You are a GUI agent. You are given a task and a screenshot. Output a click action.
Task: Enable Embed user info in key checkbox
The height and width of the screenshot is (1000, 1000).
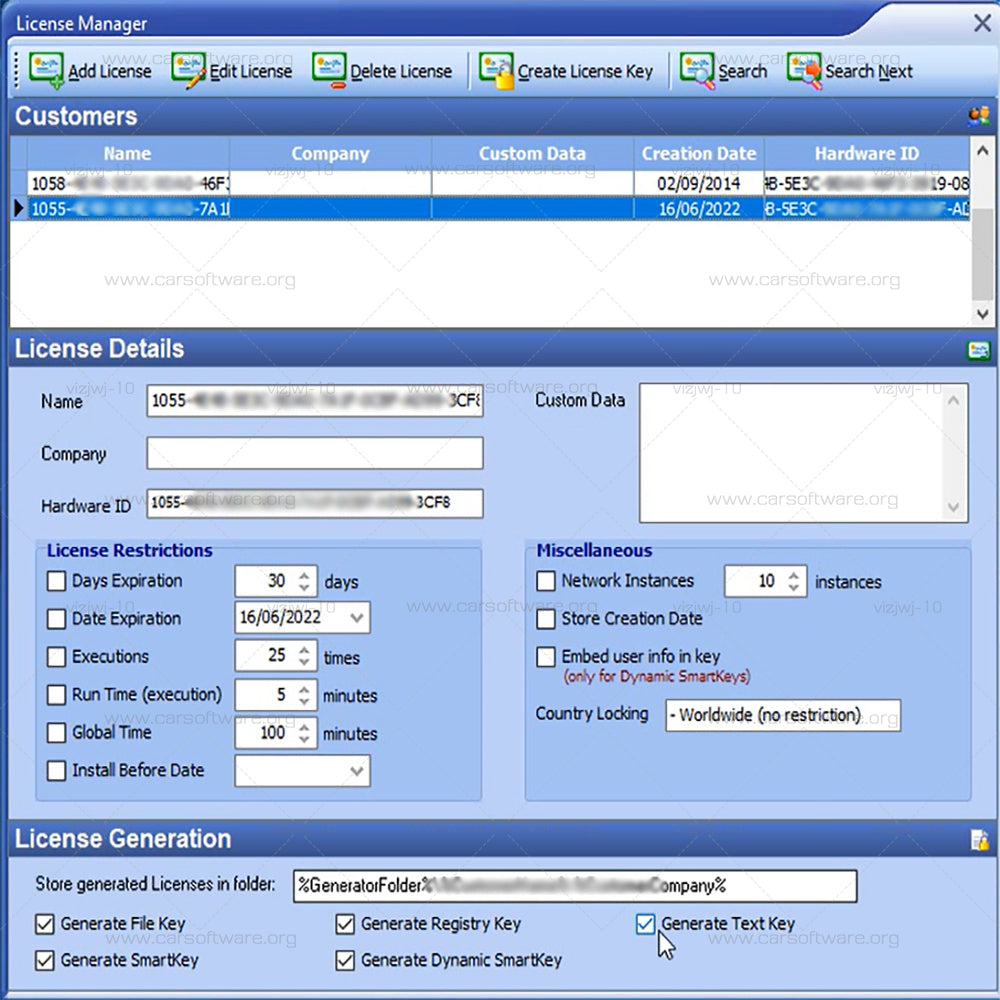click(x=546, y=657)
